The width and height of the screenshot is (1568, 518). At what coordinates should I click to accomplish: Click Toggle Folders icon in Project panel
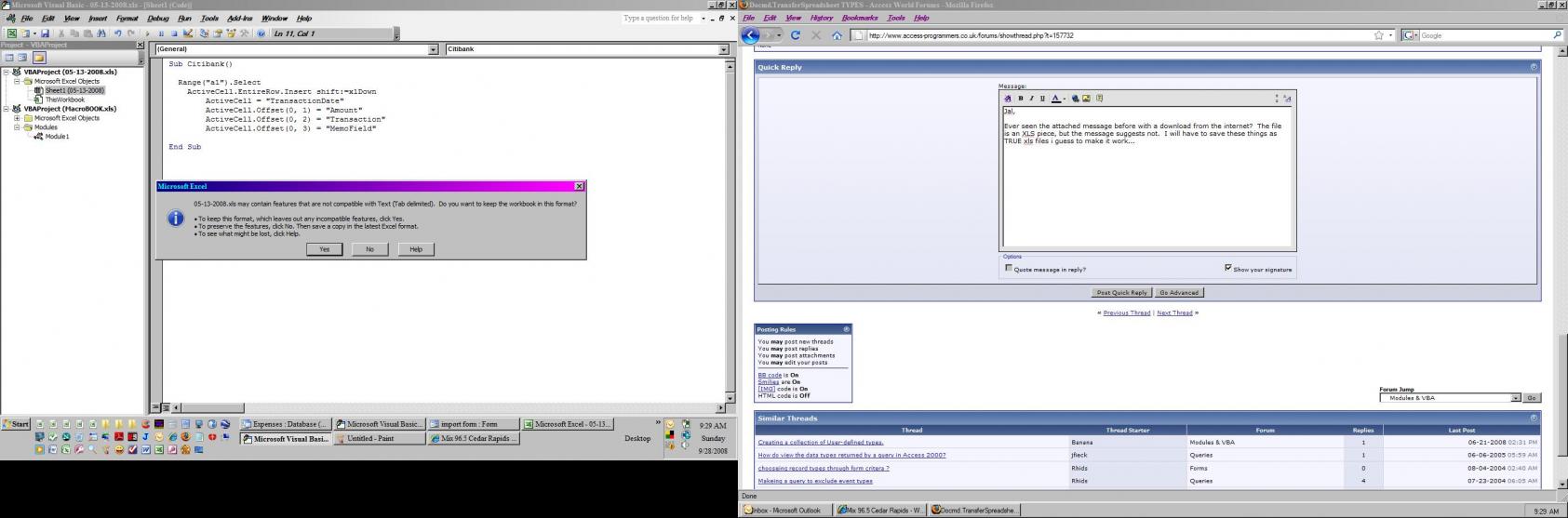39,58
